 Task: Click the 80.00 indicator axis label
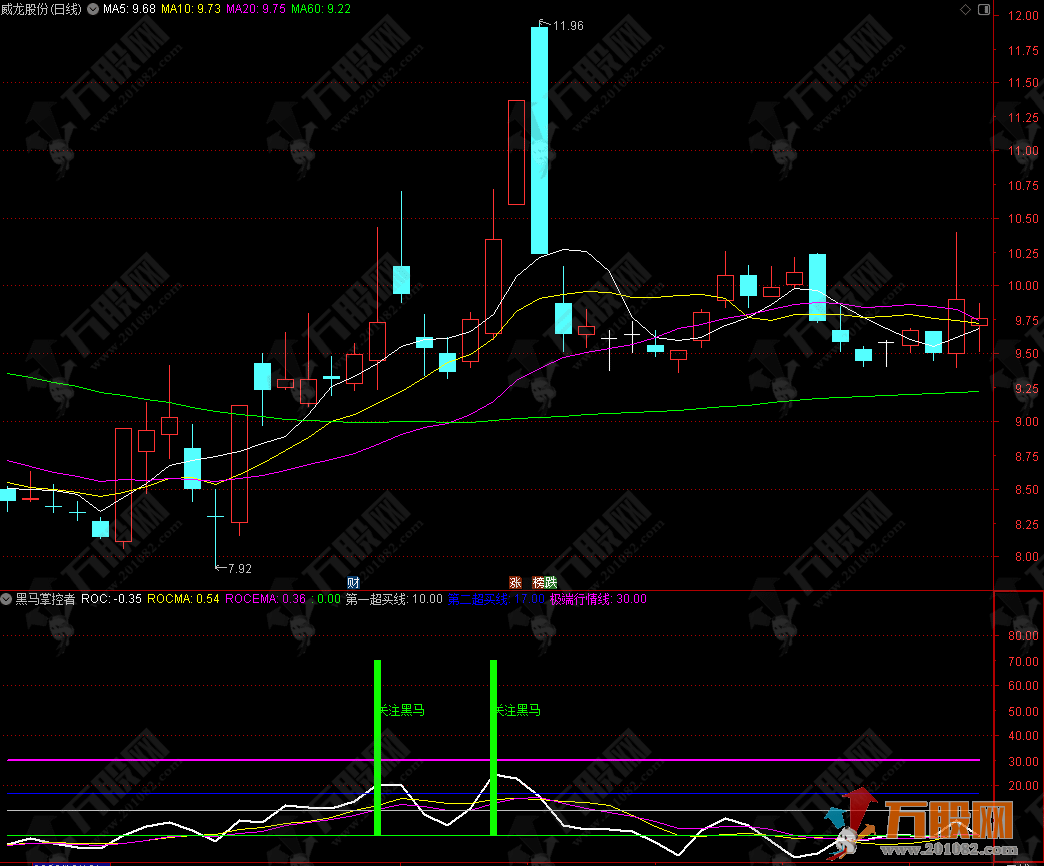tap(1023, 636)
